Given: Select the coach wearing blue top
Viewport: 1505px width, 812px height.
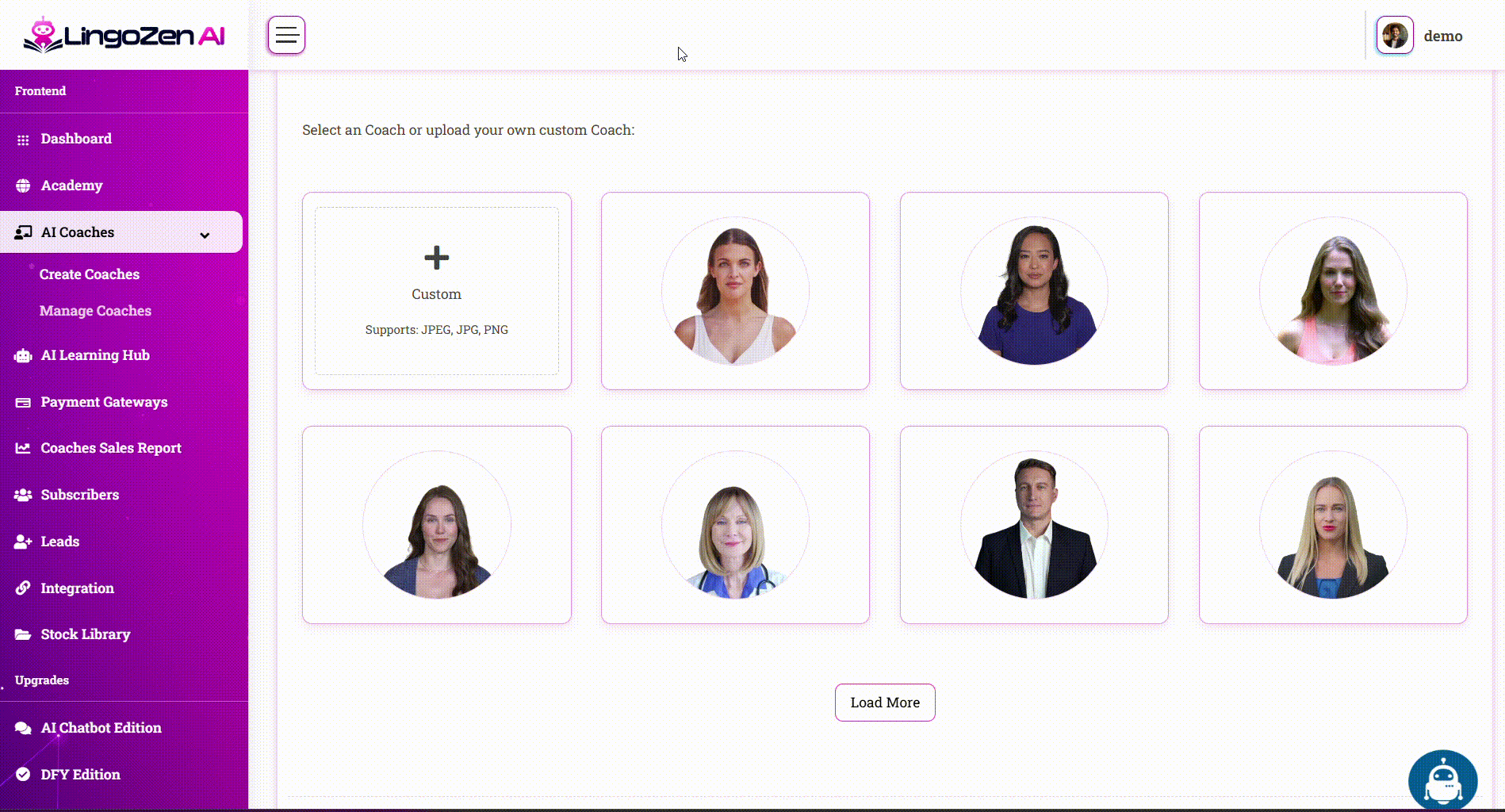Looking at the screenshot, I should 1034,291.
